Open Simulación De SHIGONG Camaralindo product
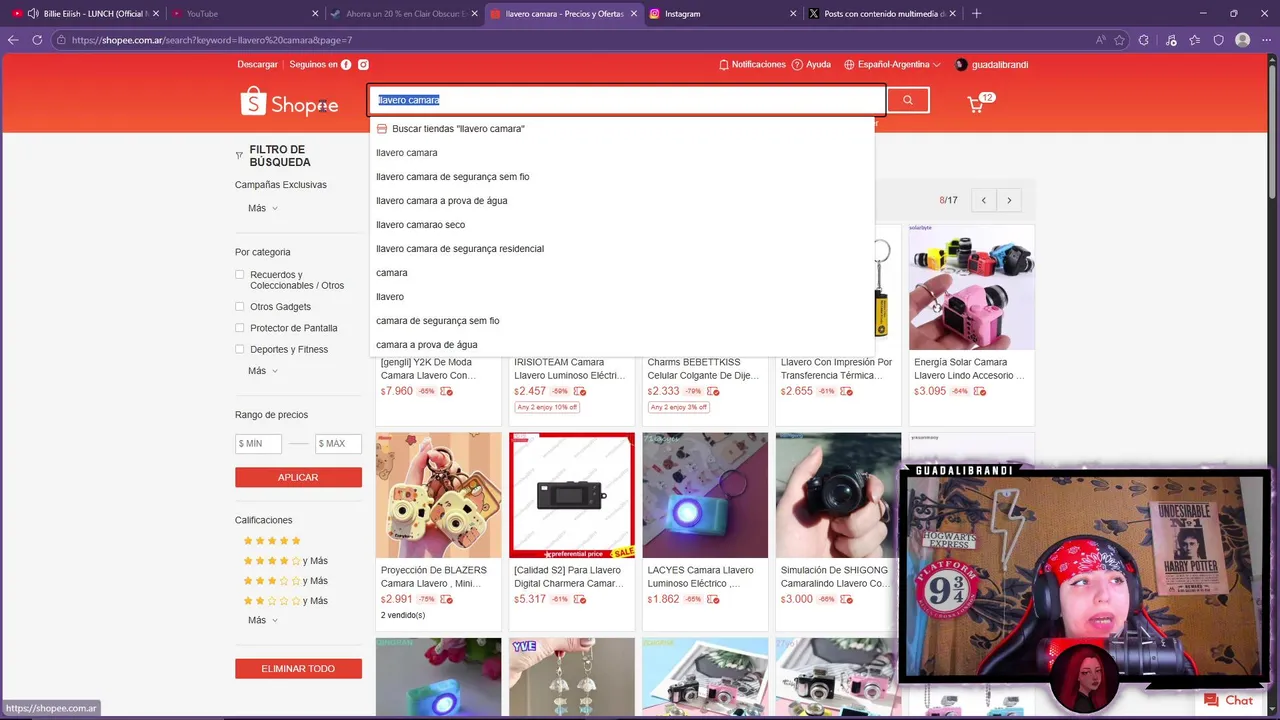1280x720 pixels. [838, 530]
